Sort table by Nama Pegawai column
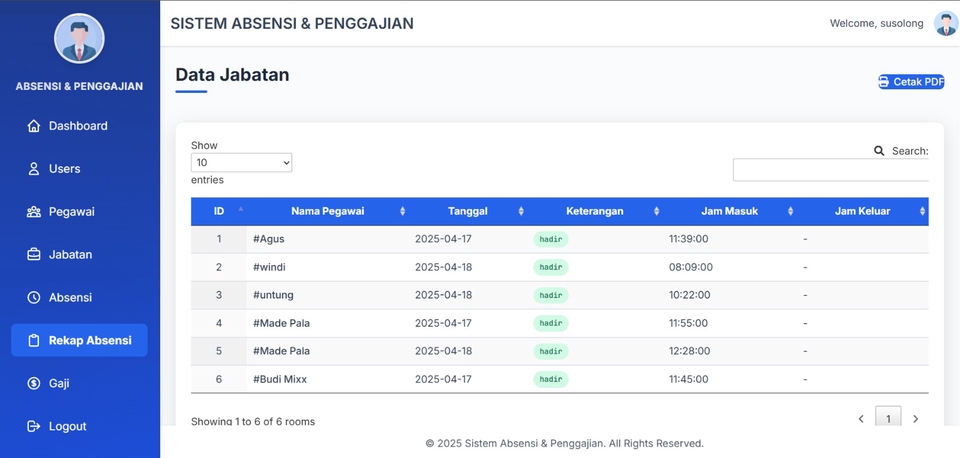Viewport: 960px width, 458px height. coord(327,211)
